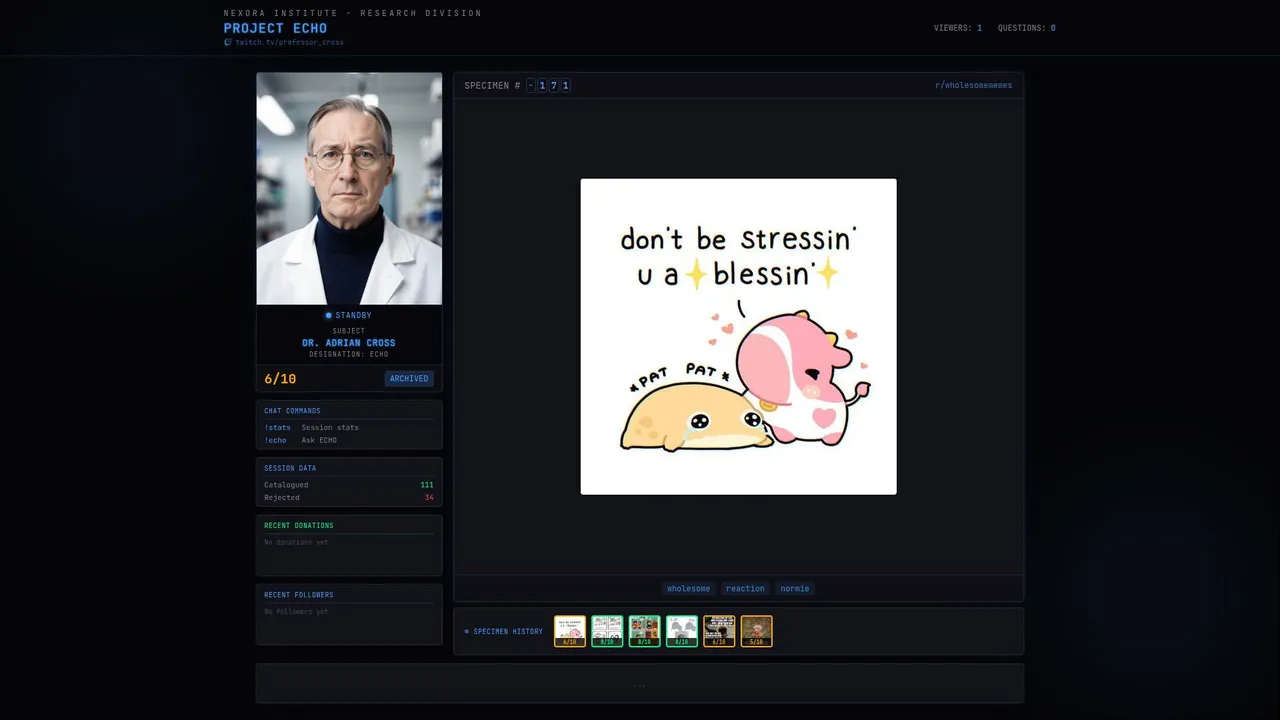Click the VIEWERS: 1 counter
The height and width of the screenshot is (720, 1280).
pyautogui.click(x=958, y=28)
